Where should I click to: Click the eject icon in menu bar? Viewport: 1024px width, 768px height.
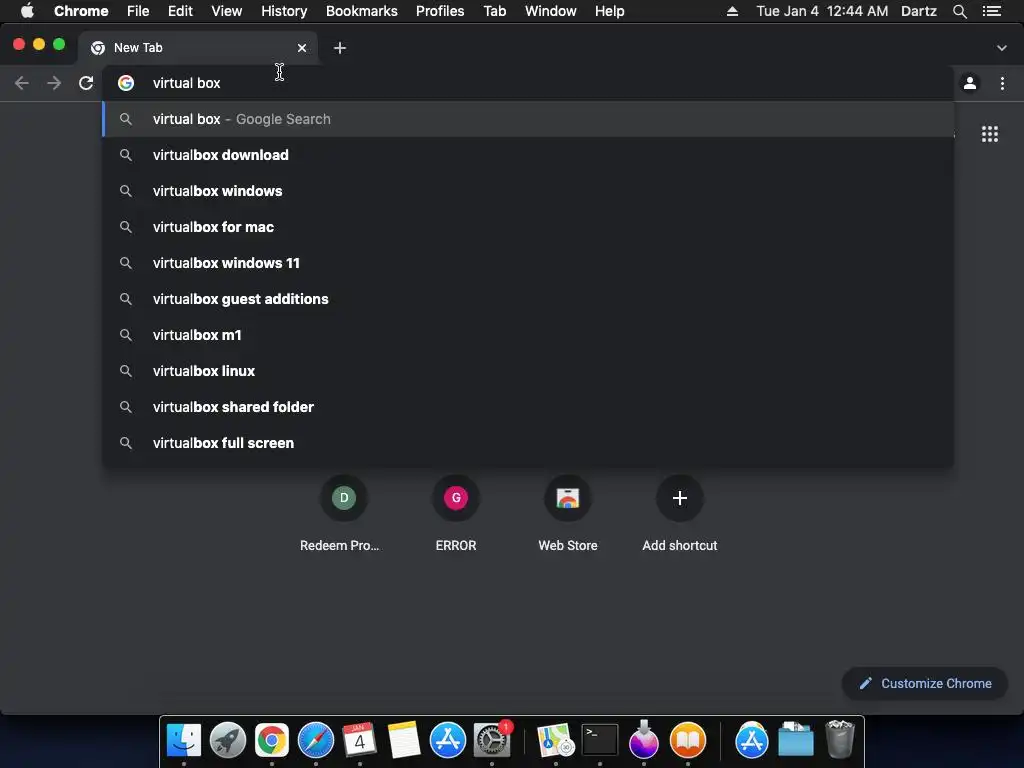click(x=732, y=11)
